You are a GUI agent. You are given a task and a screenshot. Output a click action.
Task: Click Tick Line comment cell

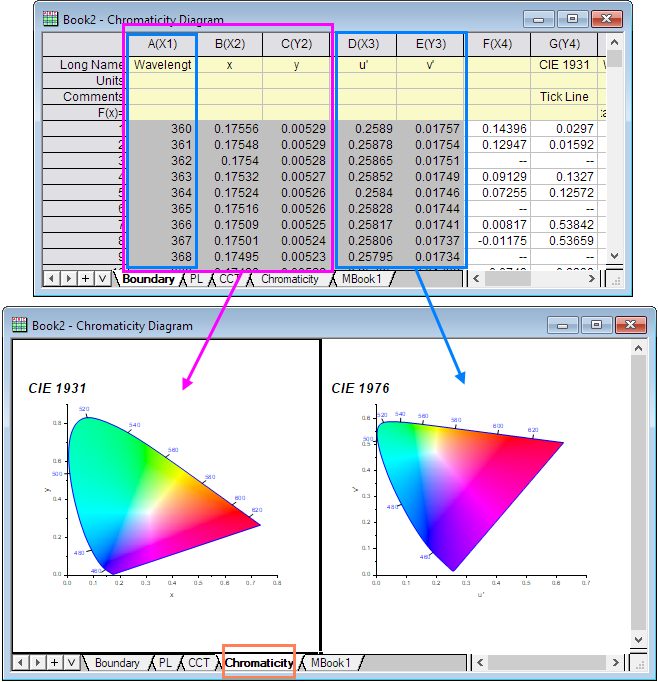pyautogui.click(x=564, y=97)
